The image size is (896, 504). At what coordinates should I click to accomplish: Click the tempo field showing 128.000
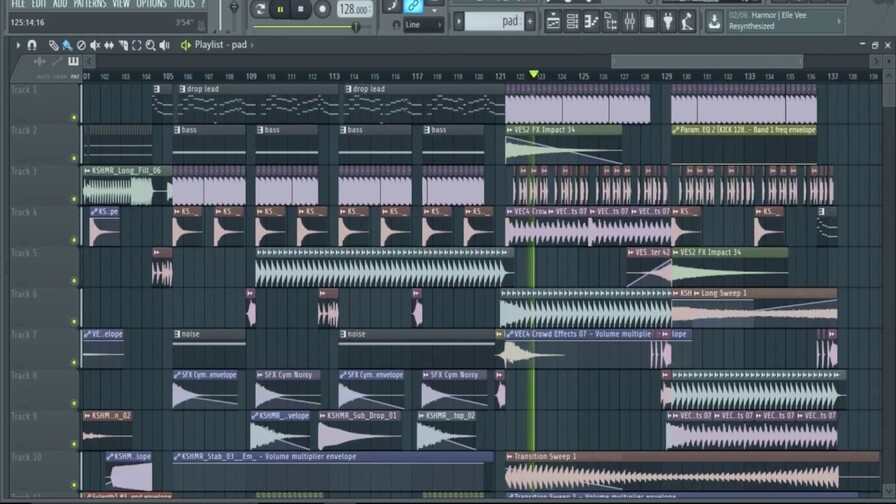tap(354, 10)
